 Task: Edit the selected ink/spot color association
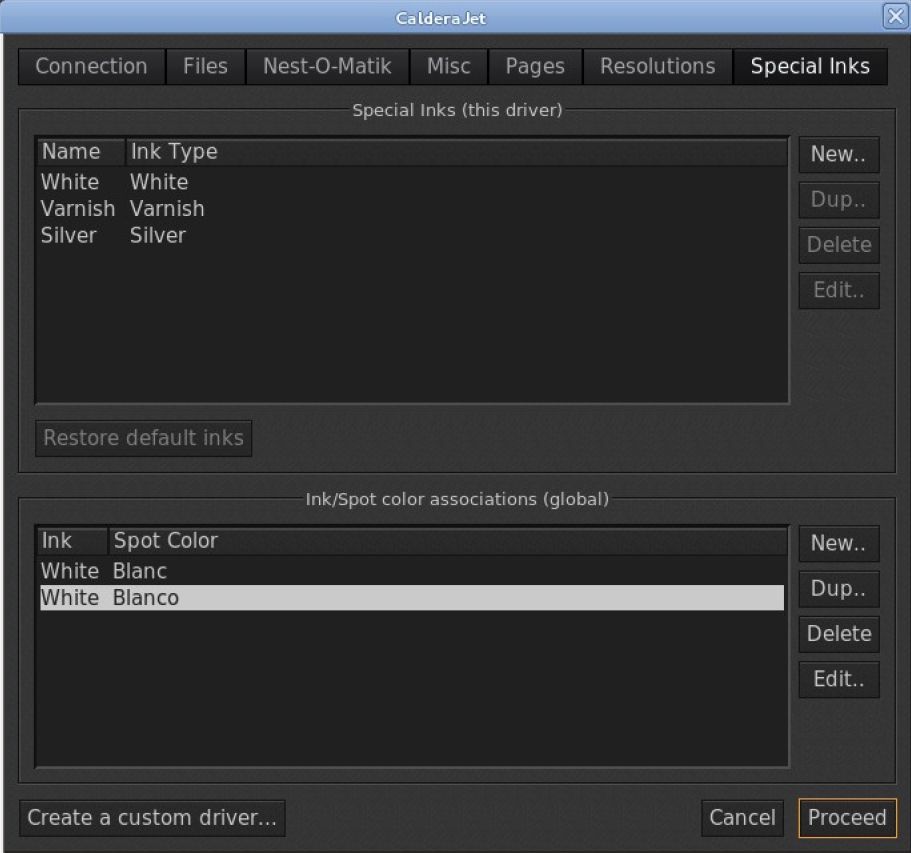(838, 680)
